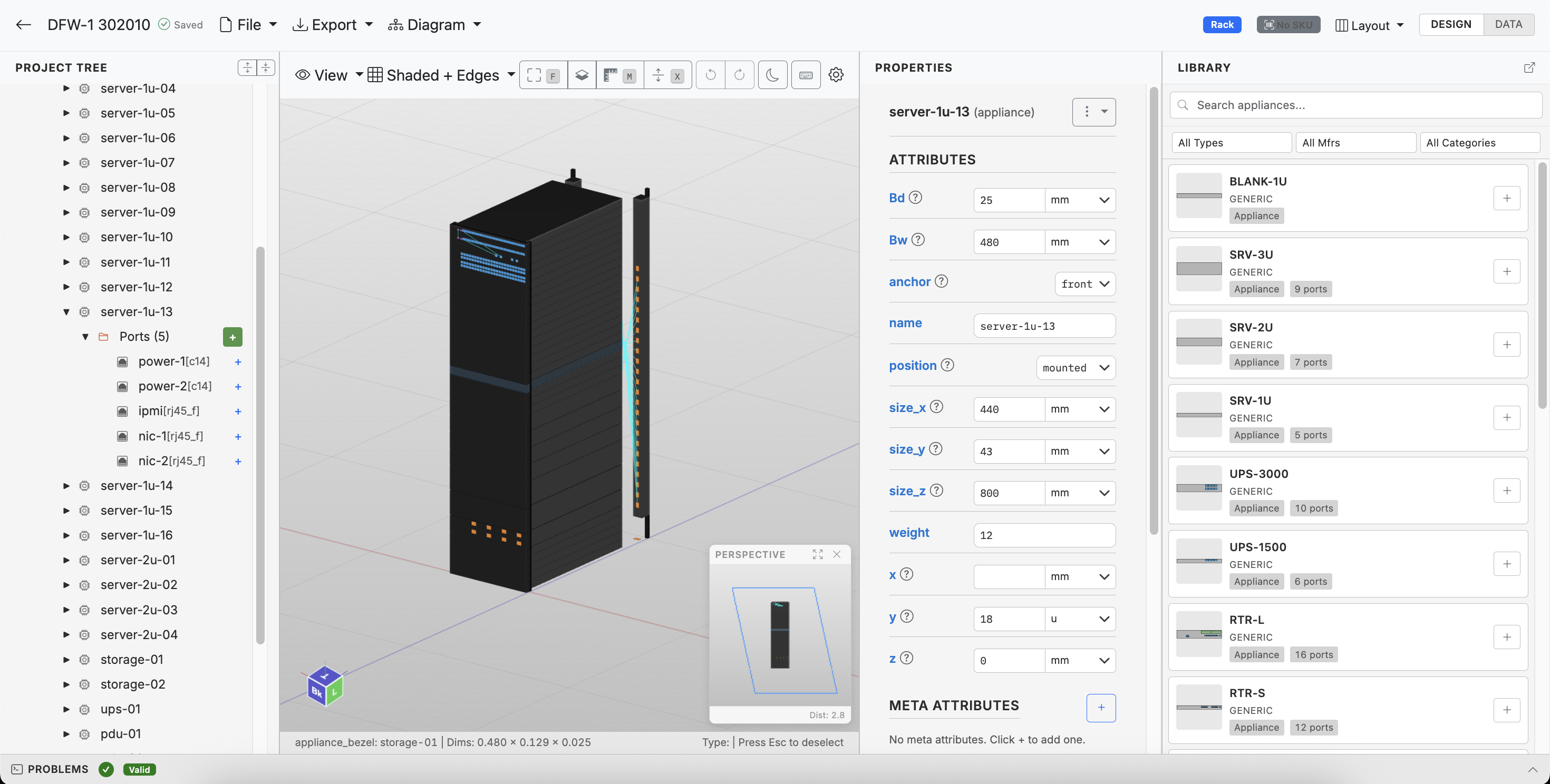Enable dark mode with the moon icon
The width and height of the screenshot is (1550, 784).
pyautogui.click(x=772, y=74)
